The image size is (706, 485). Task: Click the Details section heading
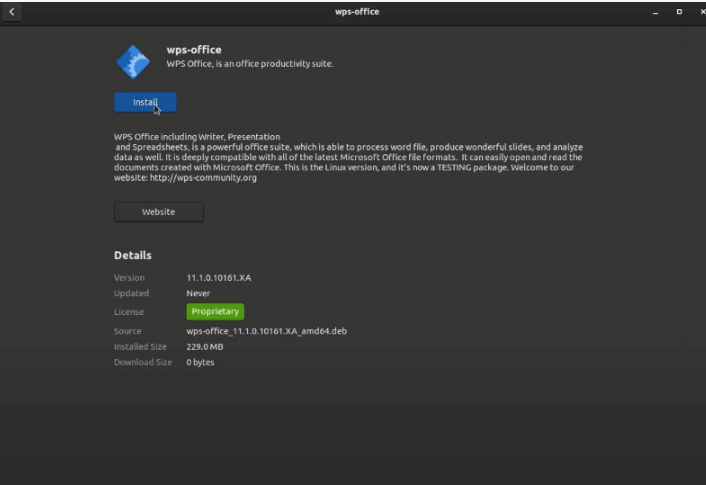tap(133, 256)
